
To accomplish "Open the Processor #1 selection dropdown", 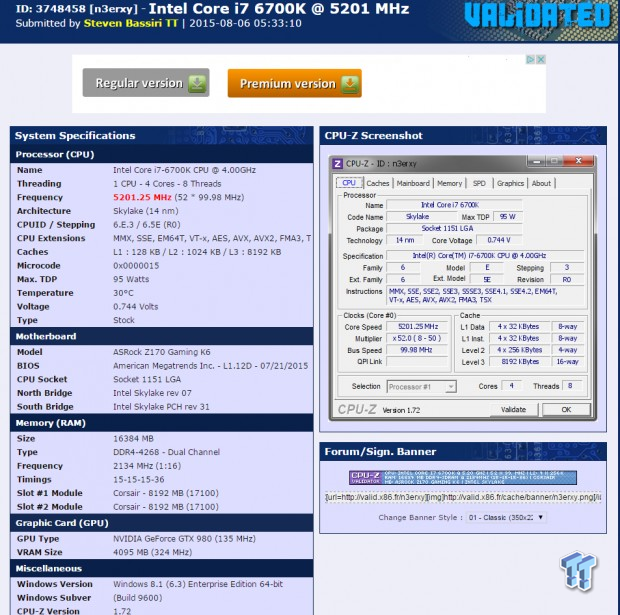I will coord(422,386).
